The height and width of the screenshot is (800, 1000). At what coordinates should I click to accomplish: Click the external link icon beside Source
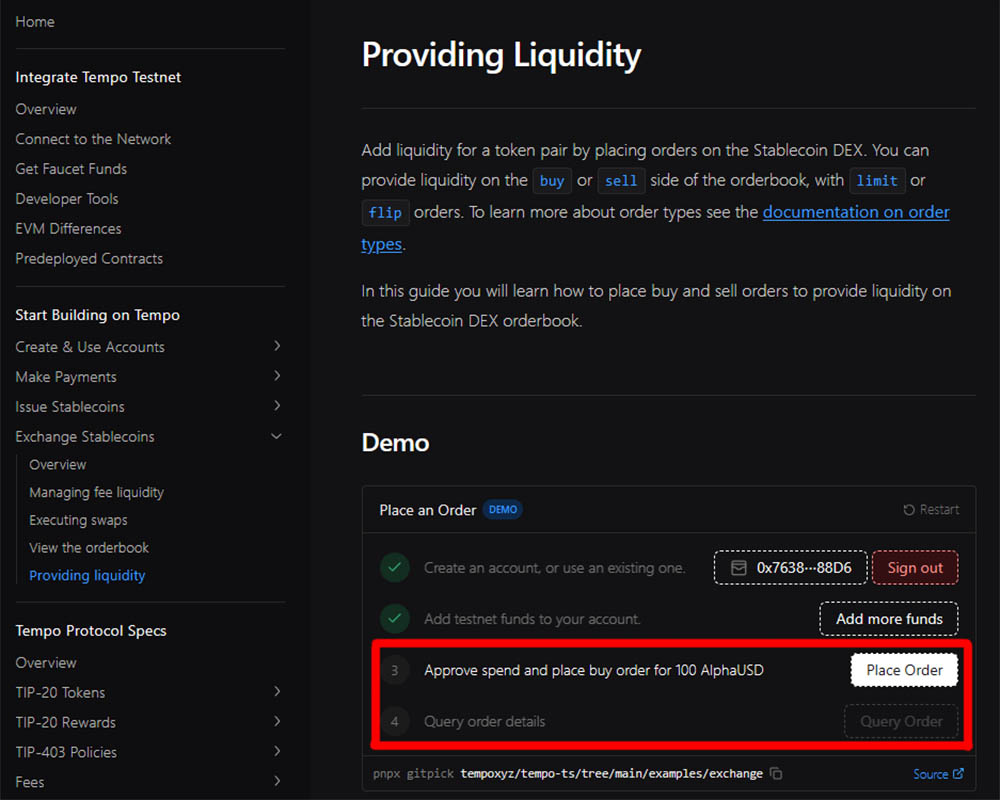[x=958, y=774]
